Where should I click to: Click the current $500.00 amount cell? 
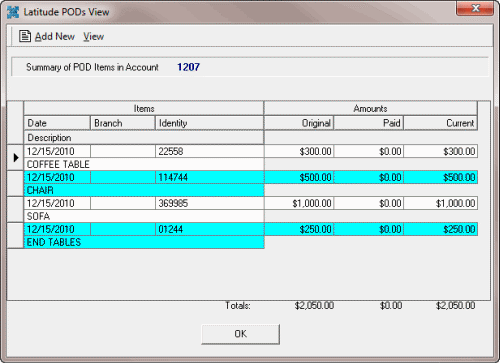(x=441, y=177)
